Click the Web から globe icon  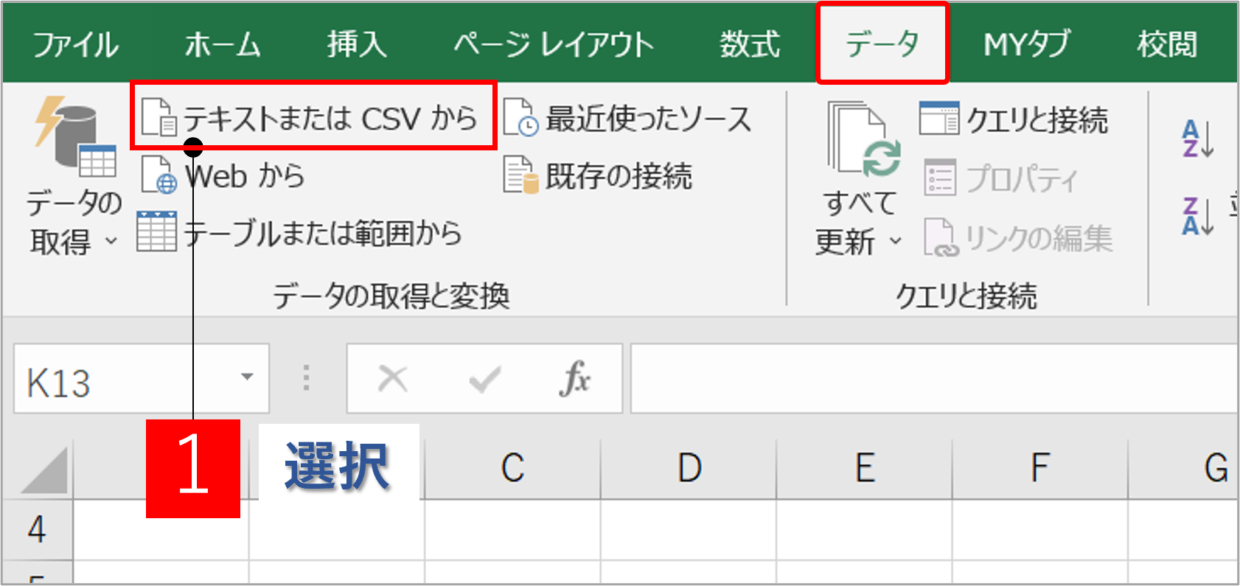[159, 176]
